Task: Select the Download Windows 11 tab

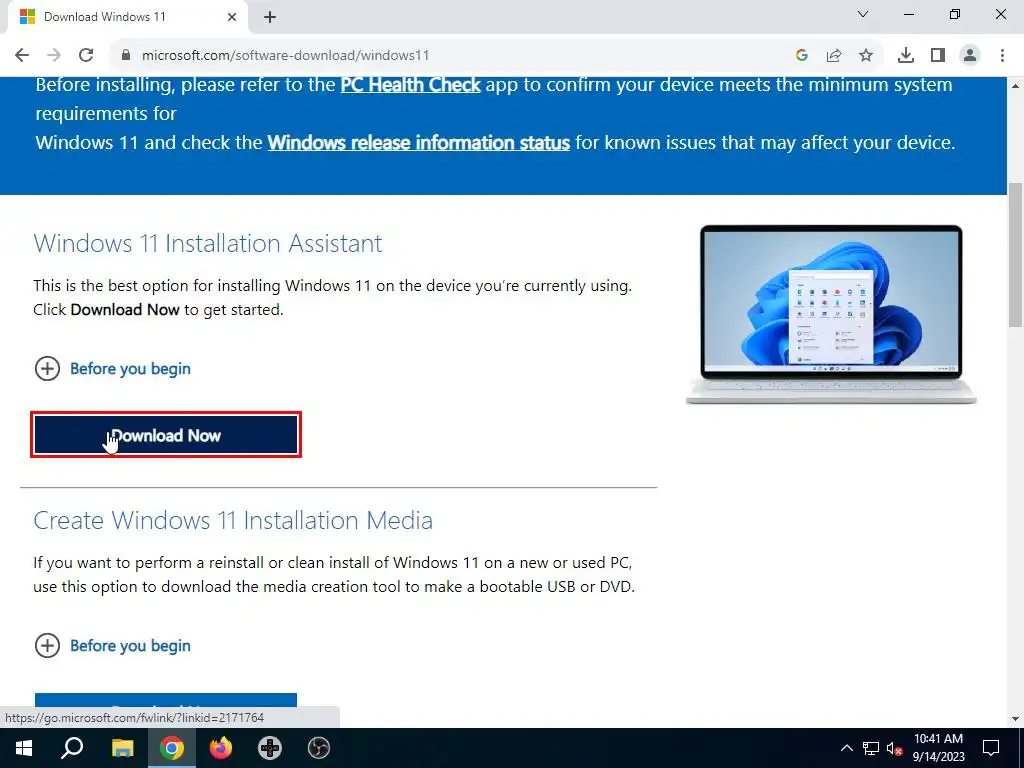Action: [127, 18]
